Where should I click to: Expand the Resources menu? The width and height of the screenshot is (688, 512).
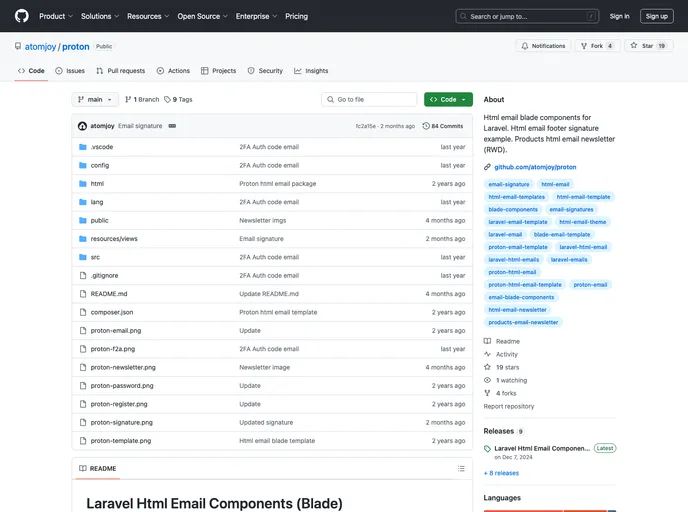148,16
